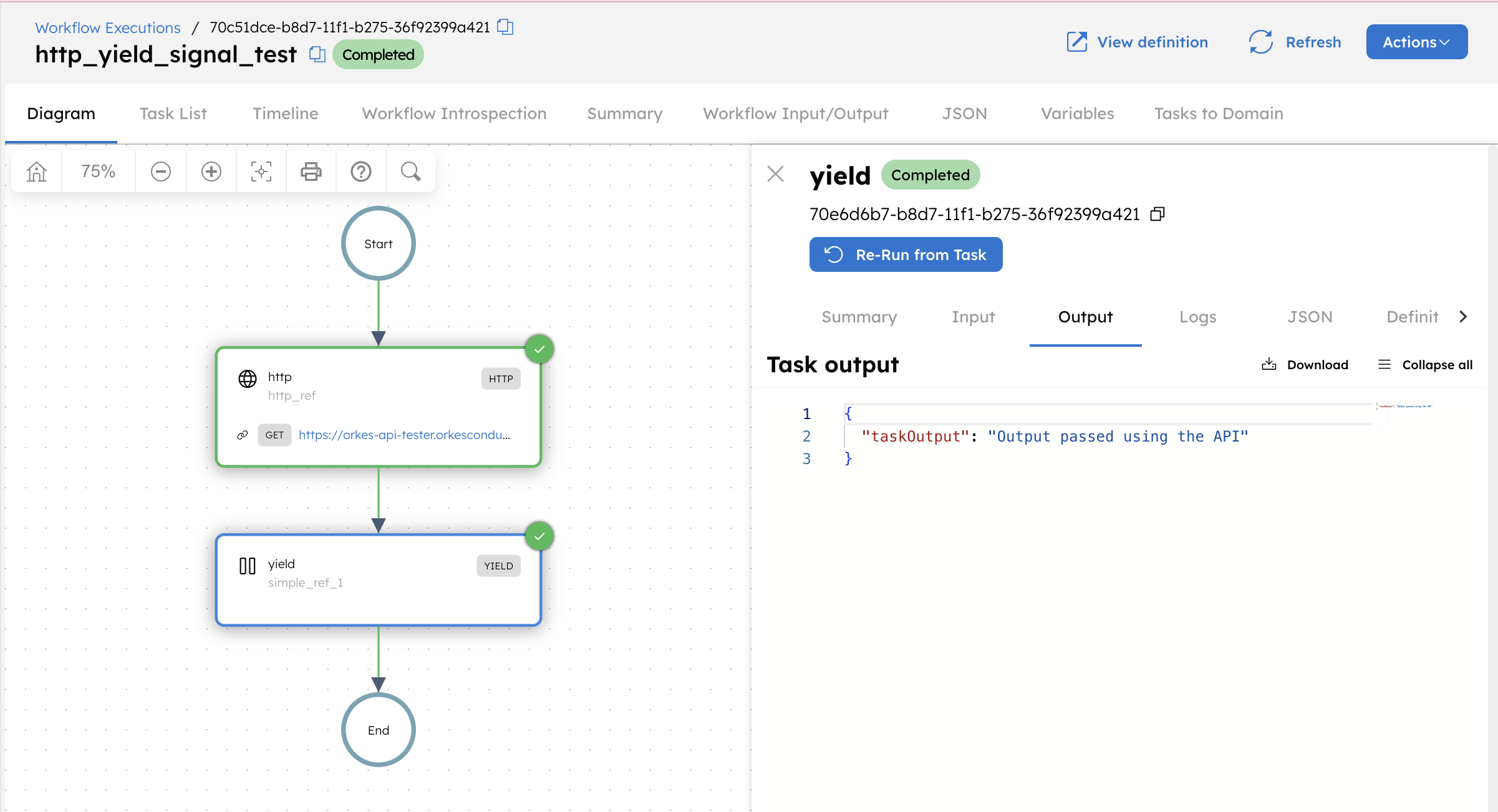Open the Variables tab

pos(1078,114)
